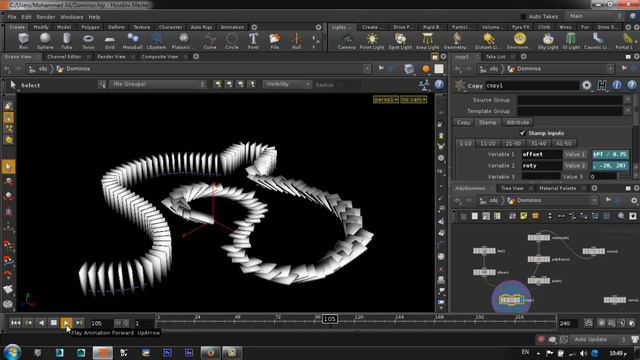640x360 pixels.
Task: Select the 31-40 stamp variable range
Action: click(538, 143)
